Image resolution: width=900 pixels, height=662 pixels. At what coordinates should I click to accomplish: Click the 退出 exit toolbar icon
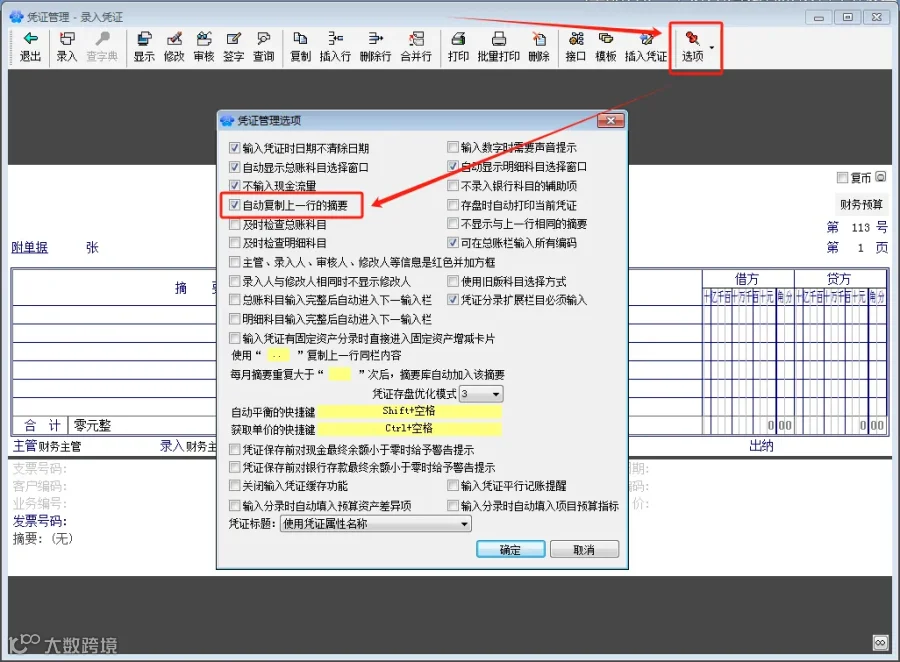coord(30,47)
